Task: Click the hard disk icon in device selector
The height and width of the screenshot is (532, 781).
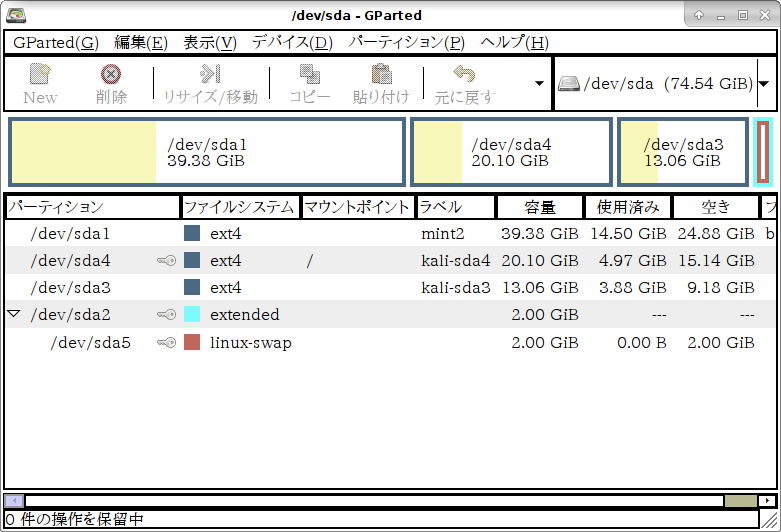Action: (x=569, y=83)
